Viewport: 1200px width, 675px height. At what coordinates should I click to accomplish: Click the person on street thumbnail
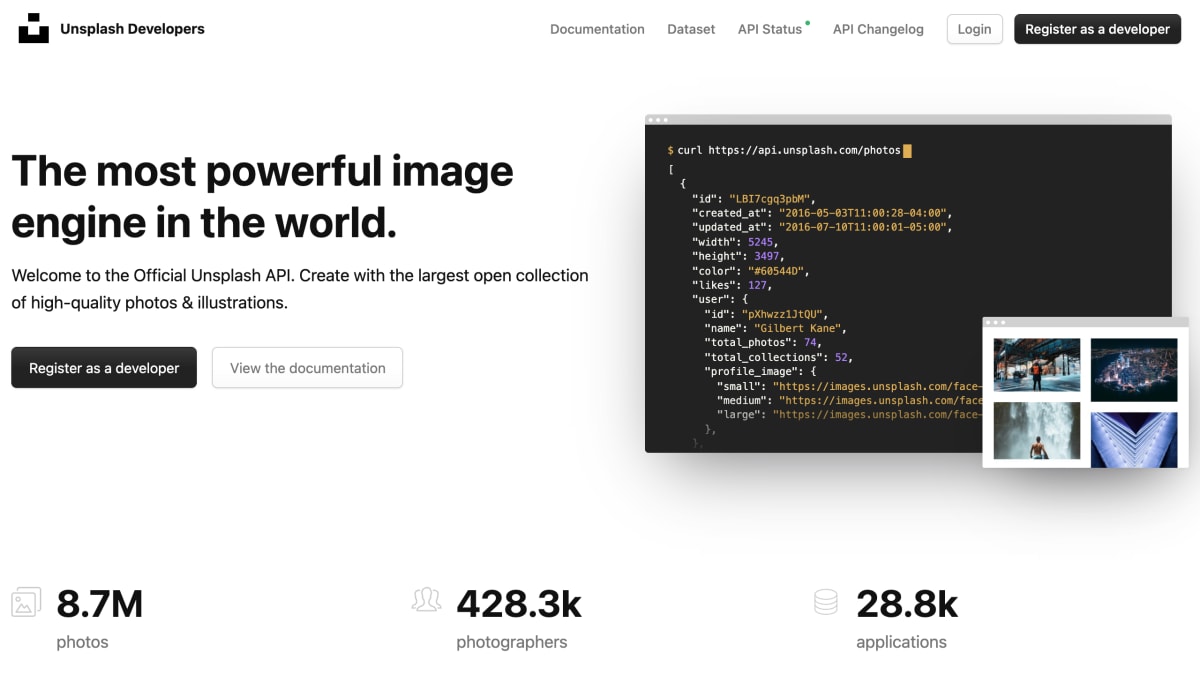pos(1036,364)
